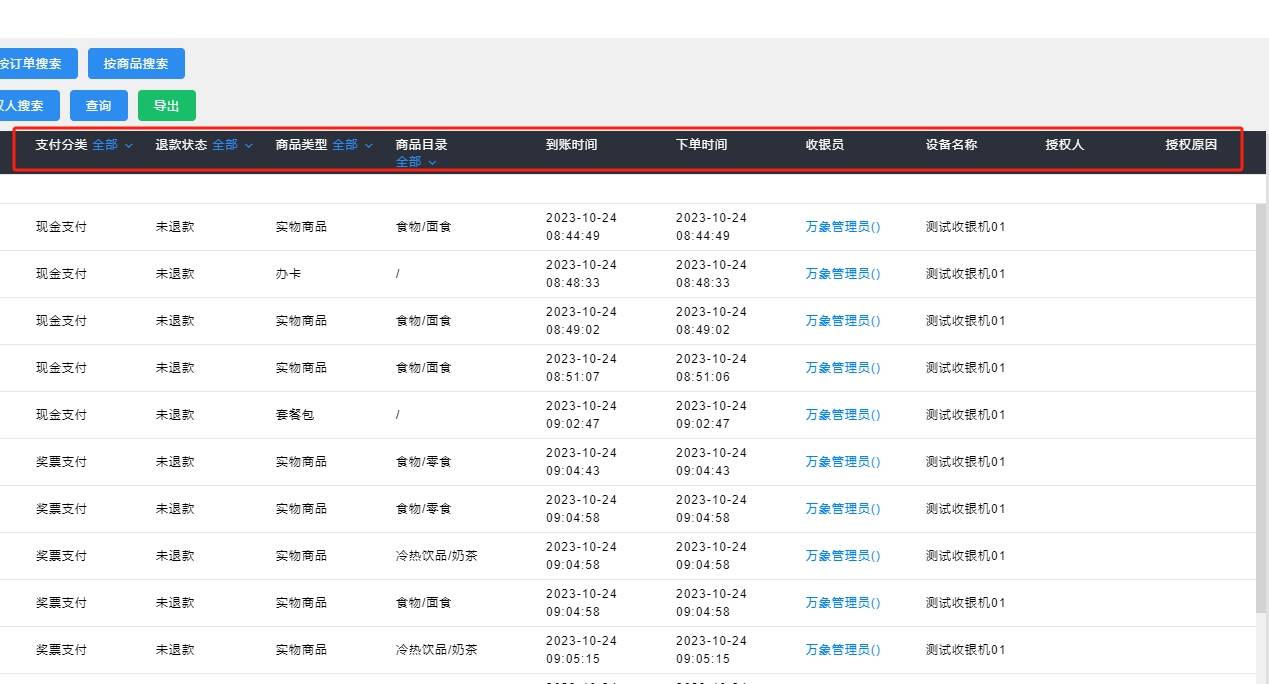Viewport: 1269px width, 684px height.
Task: Click 未退款 status in the 08:51:07 row
Action: (x=175, y=368)
